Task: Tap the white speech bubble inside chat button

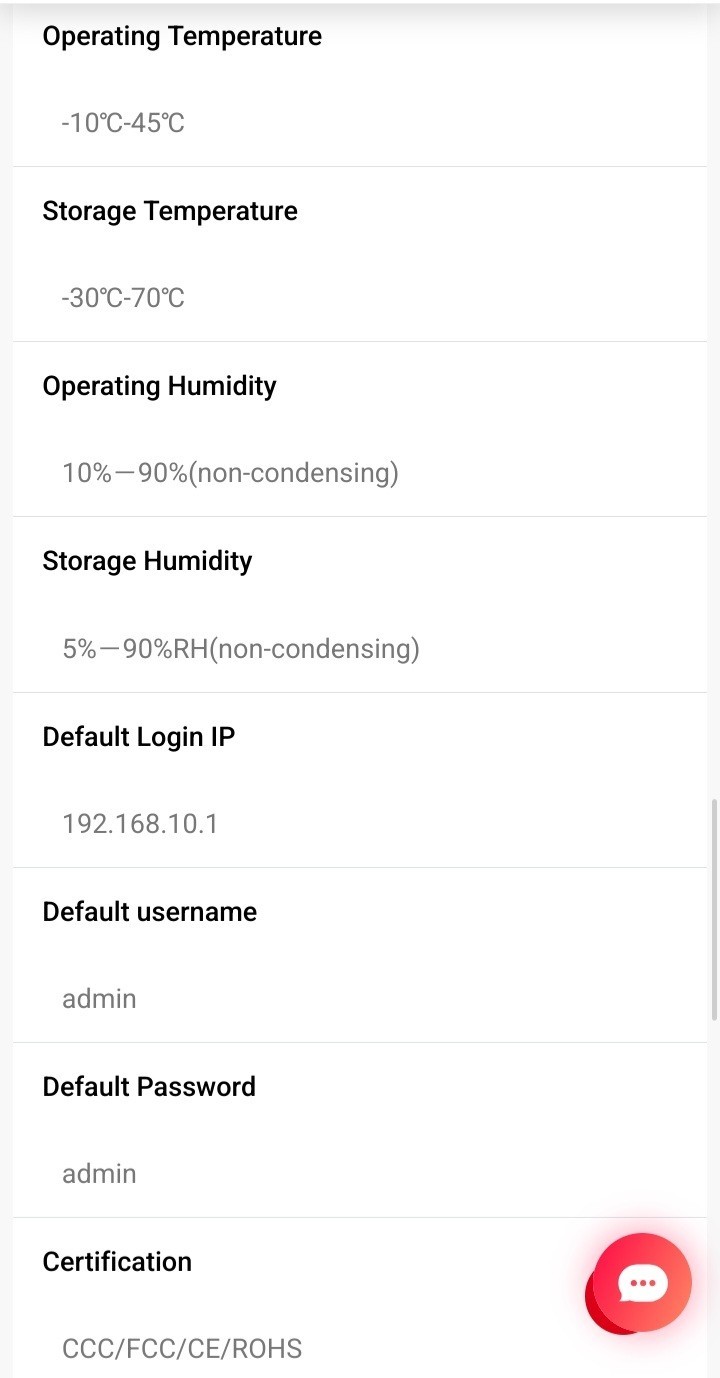Action: tap(642, 1283)
